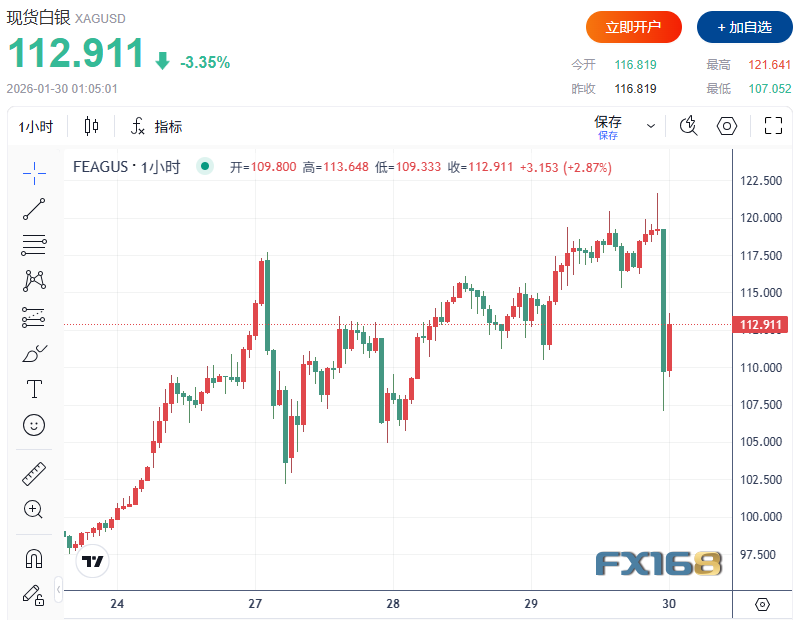Screen dimensions: 799x620
Task: Open the Fibonacci retracement tool
Action: tap(34, 244)
